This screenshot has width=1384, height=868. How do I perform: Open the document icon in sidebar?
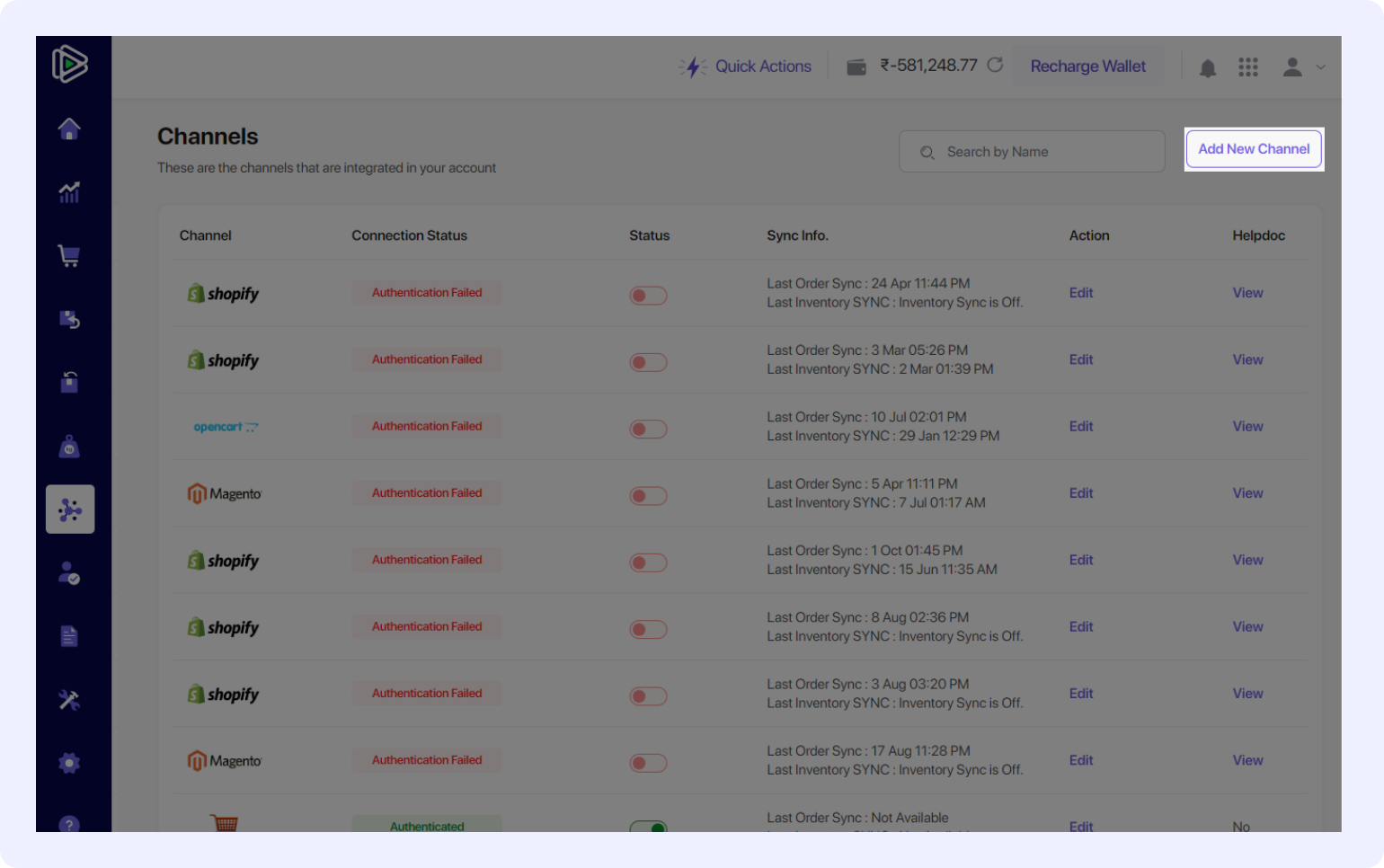tap(69, 636)
